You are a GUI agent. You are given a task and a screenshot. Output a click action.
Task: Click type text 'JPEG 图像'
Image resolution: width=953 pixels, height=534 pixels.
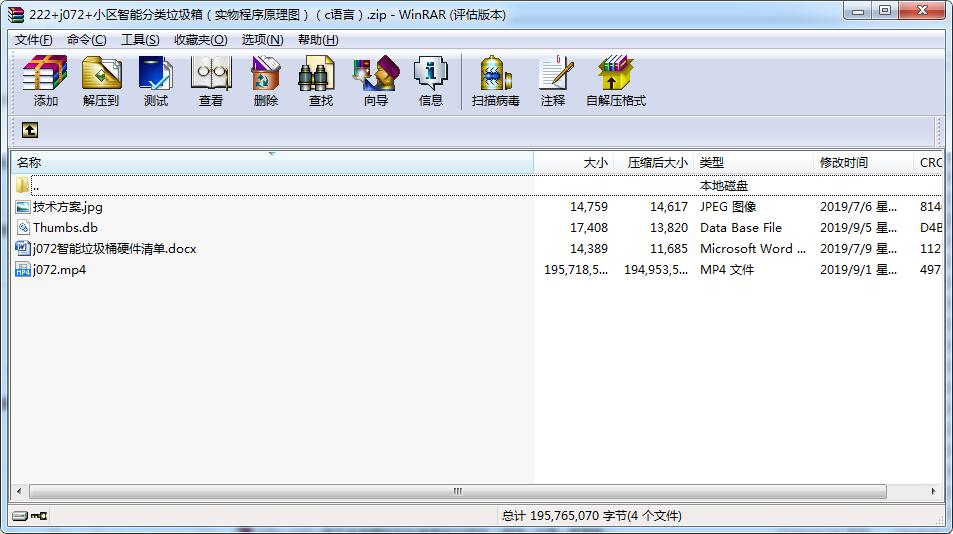pyautogui.click(x=728, y=207)
